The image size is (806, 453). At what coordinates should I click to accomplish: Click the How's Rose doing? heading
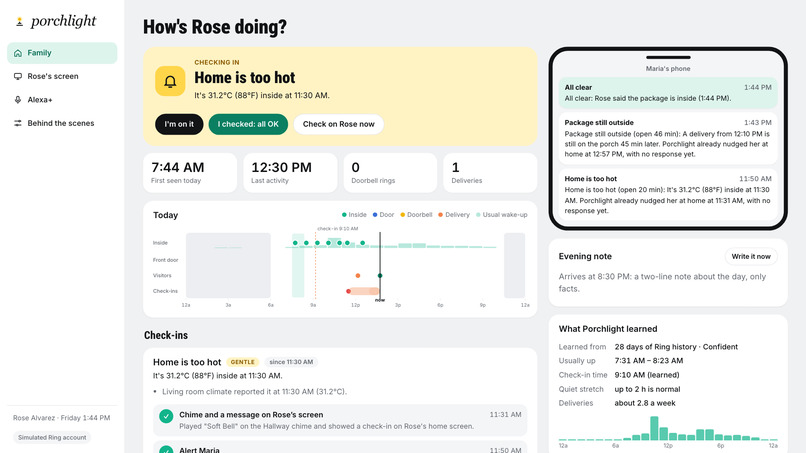pos(215,27)
